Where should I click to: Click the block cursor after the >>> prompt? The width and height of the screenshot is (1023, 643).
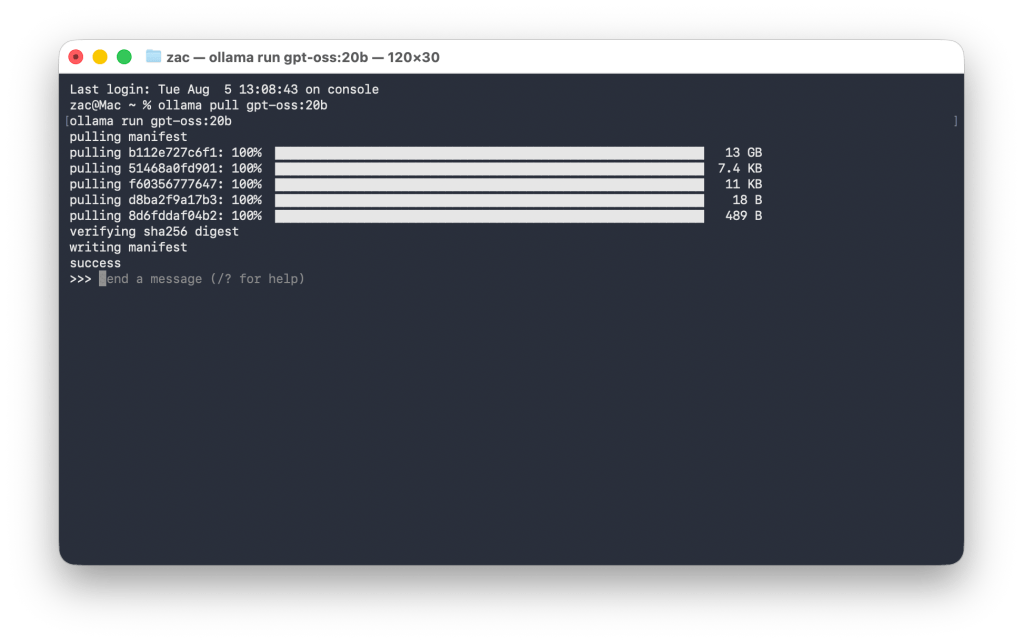(x=102, y=279)
